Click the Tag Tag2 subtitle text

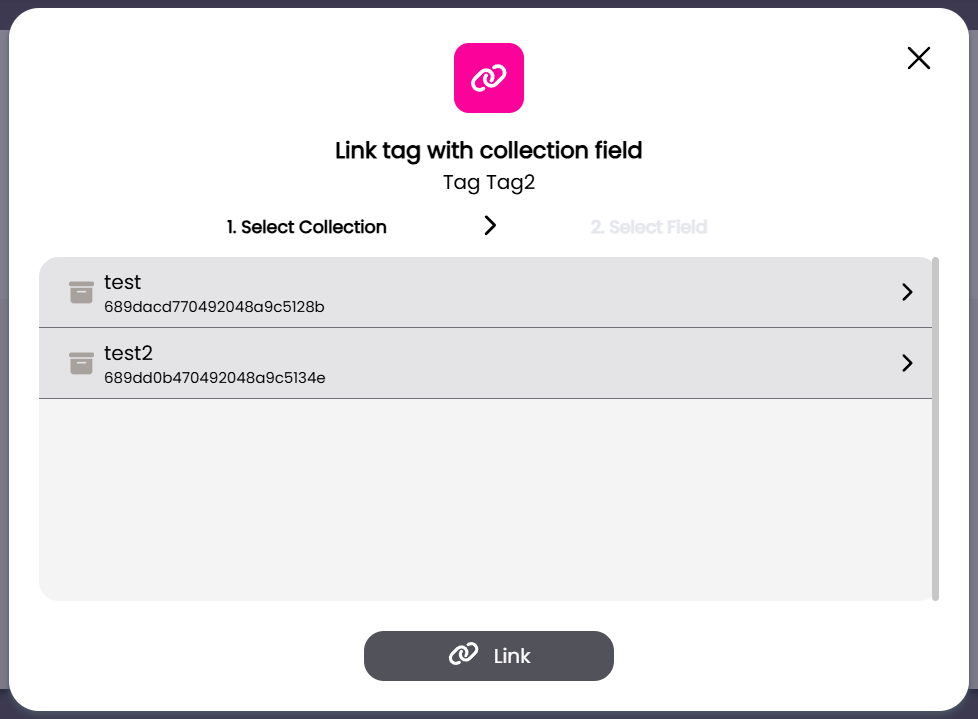488,183
